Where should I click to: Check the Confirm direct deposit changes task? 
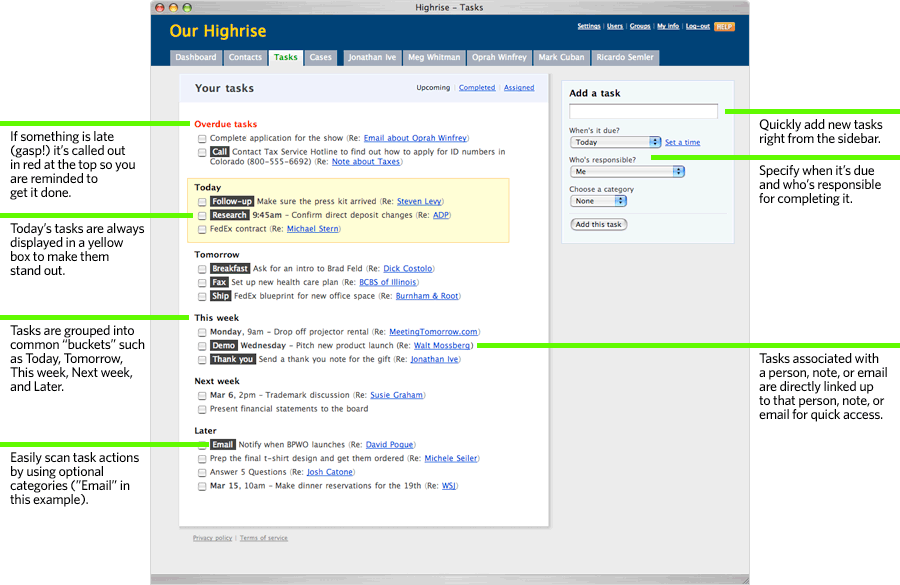[x=202, y=216]
